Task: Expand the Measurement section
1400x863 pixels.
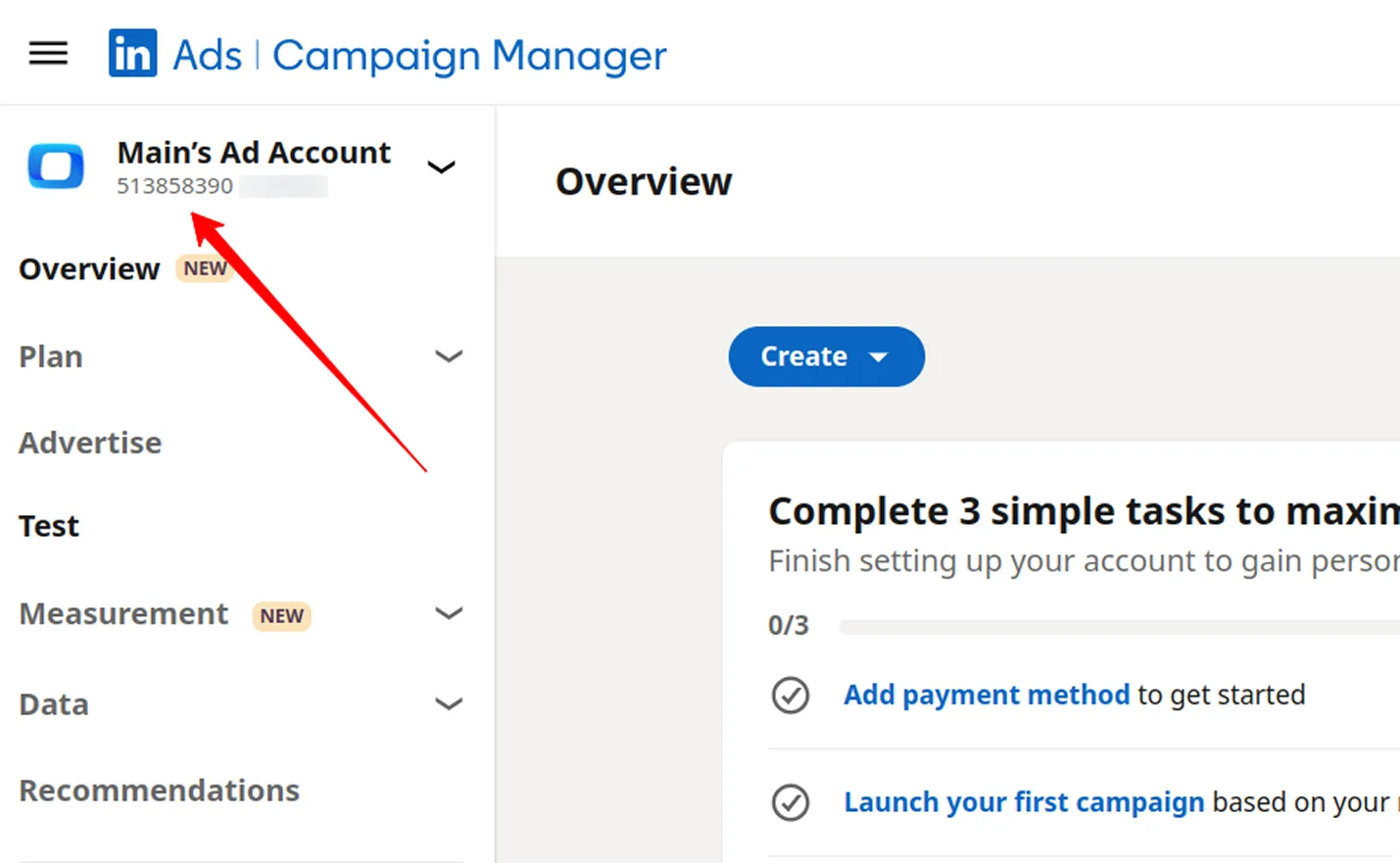Action: point(450,613)
